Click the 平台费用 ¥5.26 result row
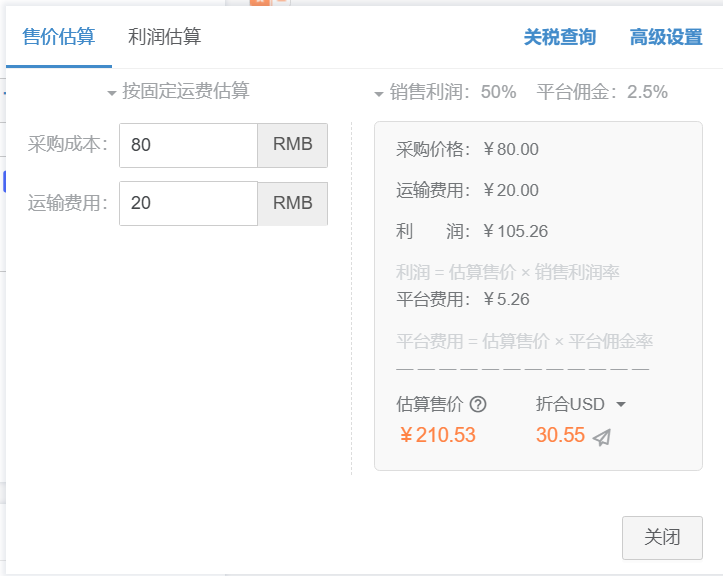Screen dimensions: 723x576 (x=462, y=298)
